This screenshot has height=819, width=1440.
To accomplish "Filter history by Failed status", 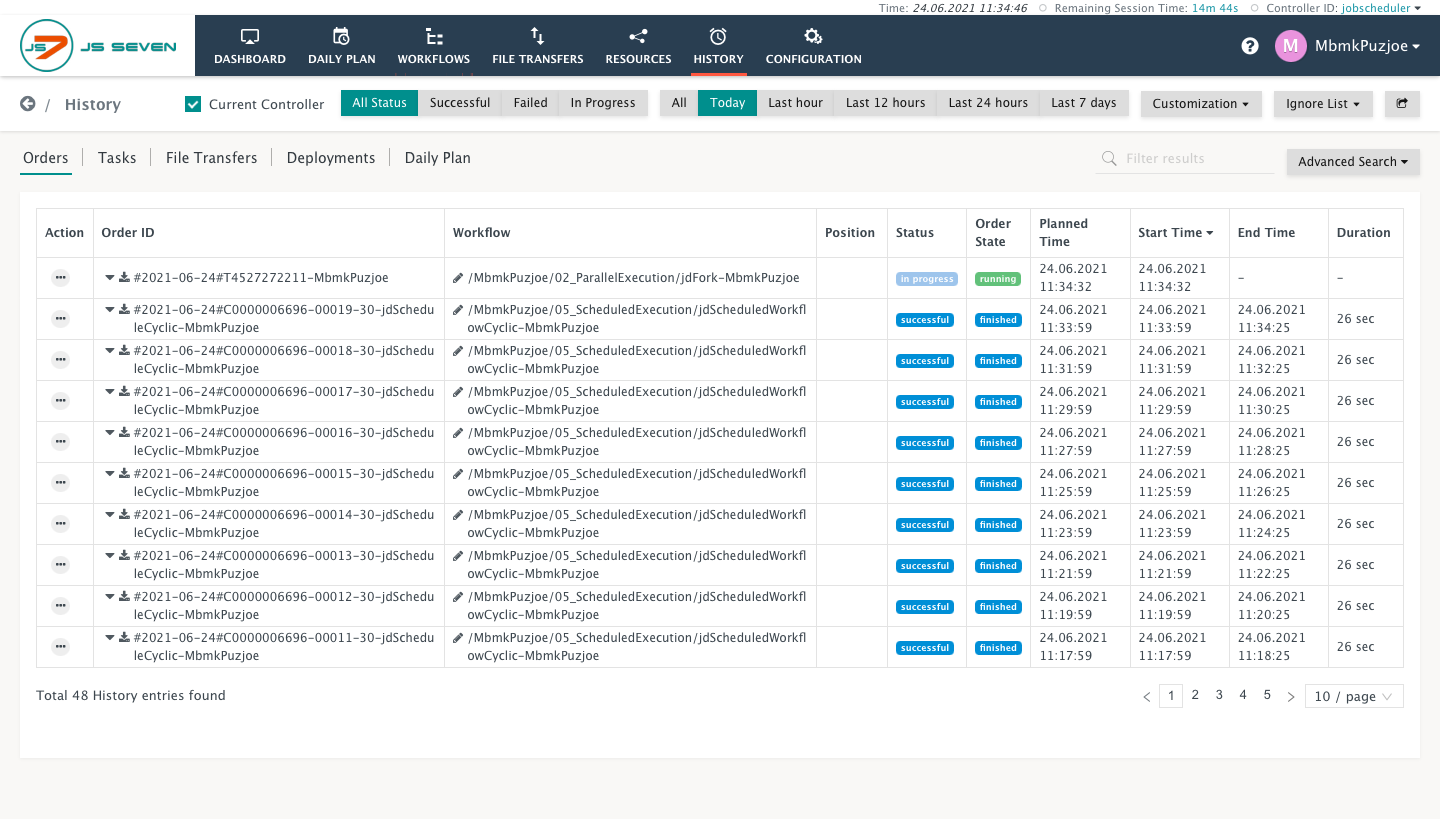I will tap(530, 103).
